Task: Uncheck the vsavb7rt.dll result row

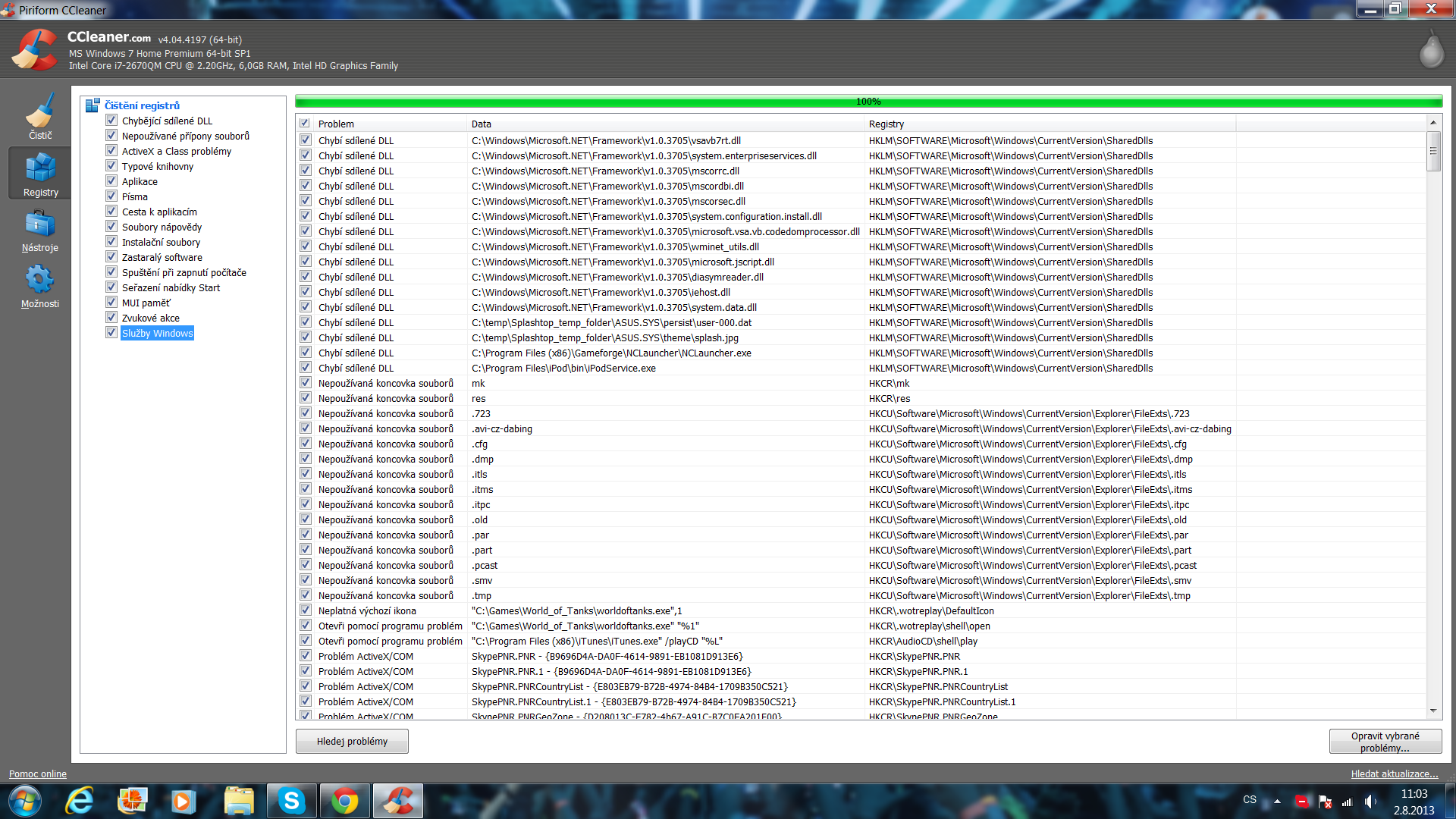Action: (x=306, y=140)
